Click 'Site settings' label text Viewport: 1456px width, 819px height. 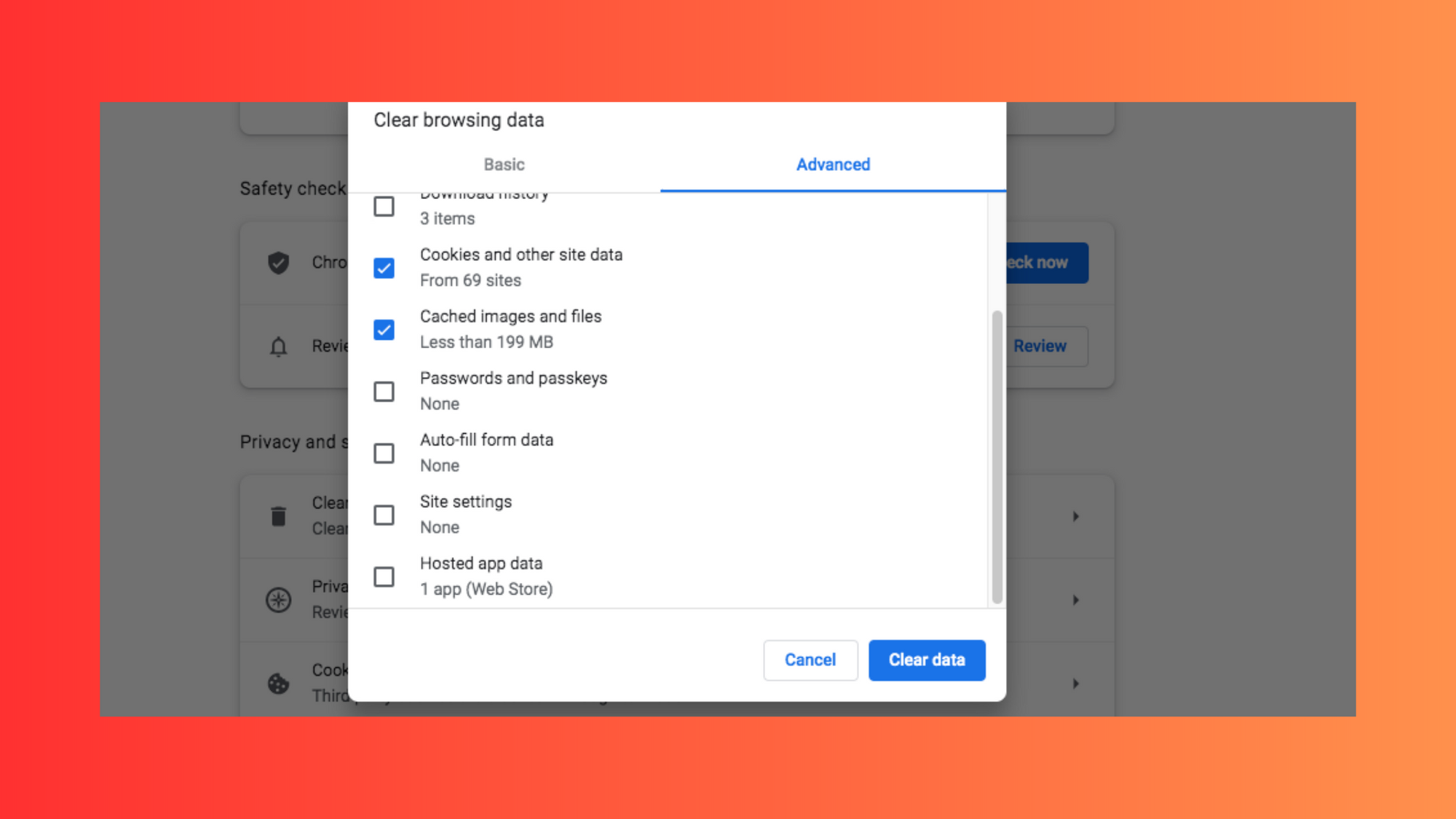(465, 502)
